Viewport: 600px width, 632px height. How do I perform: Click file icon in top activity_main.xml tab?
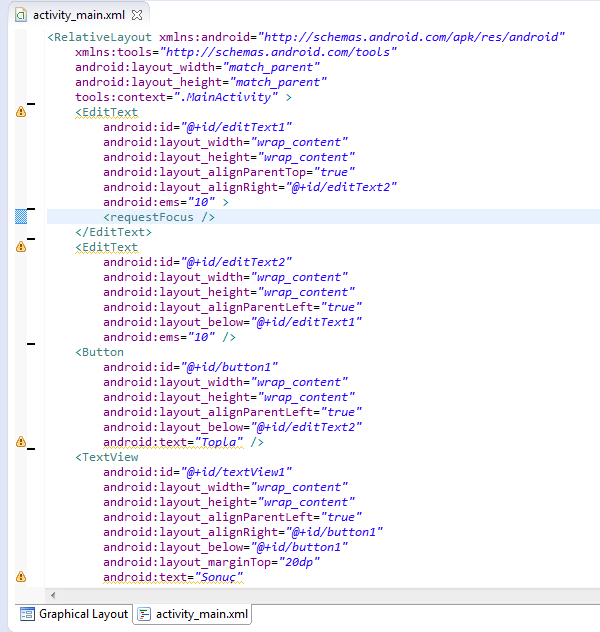coord(20,15)
